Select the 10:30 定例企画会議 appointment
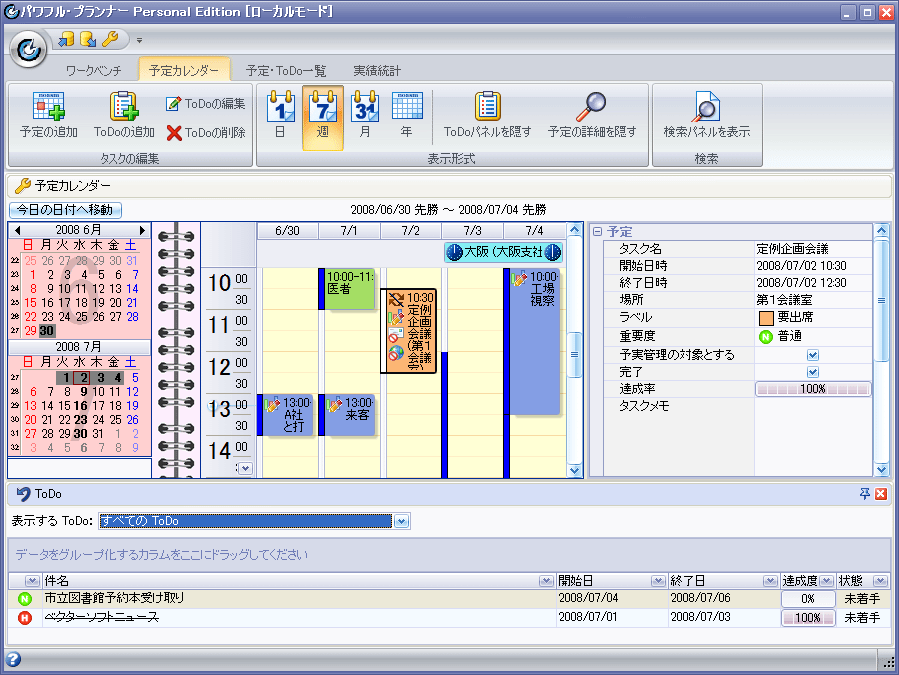Viewport: 899px width, 675px height. tap(409, 331)
